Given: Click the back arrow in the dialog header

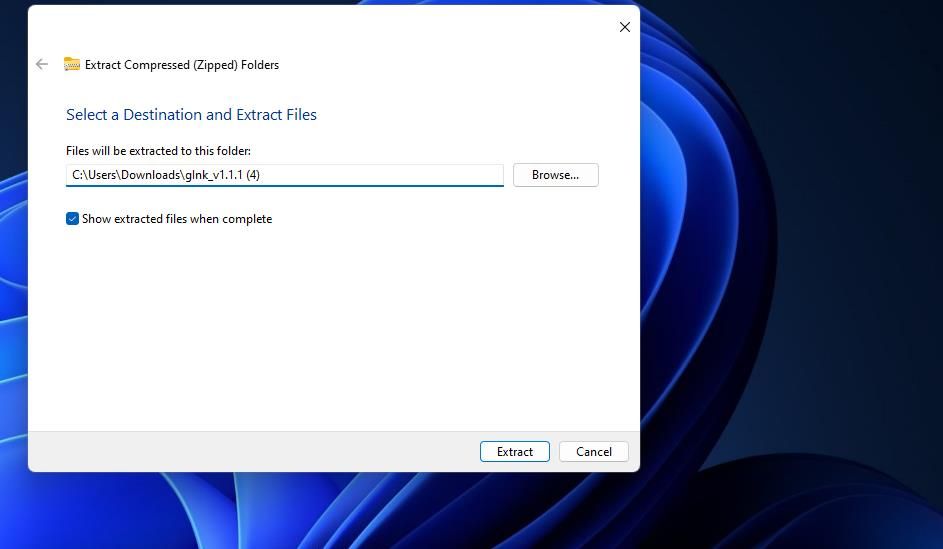Looking at the screenshot, I should pyautogui.click(x=41, y=64).
